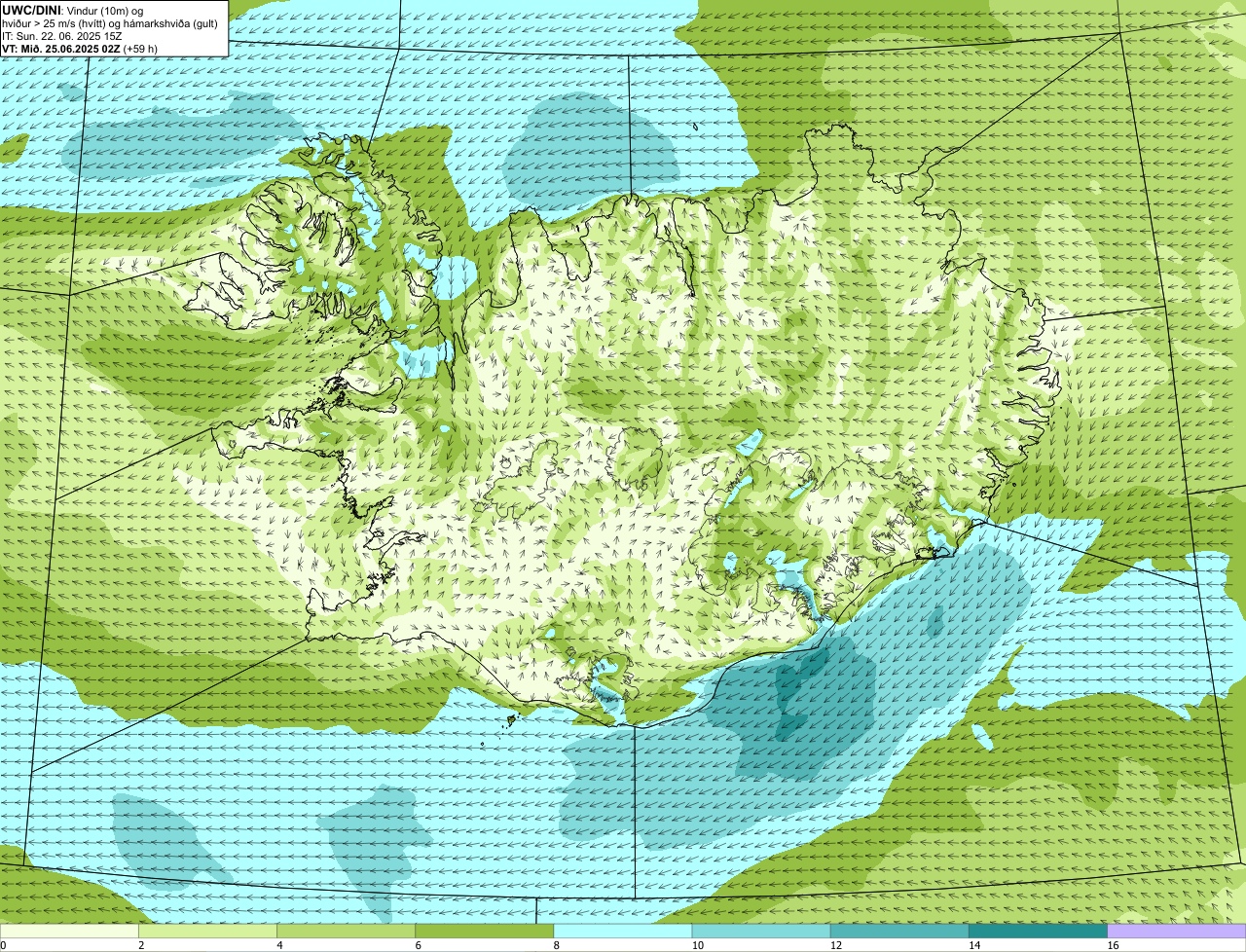Screen dimensions: 1246x952
Task: Click the purple above-16 m/s swatch
Action: point(1177,931)
